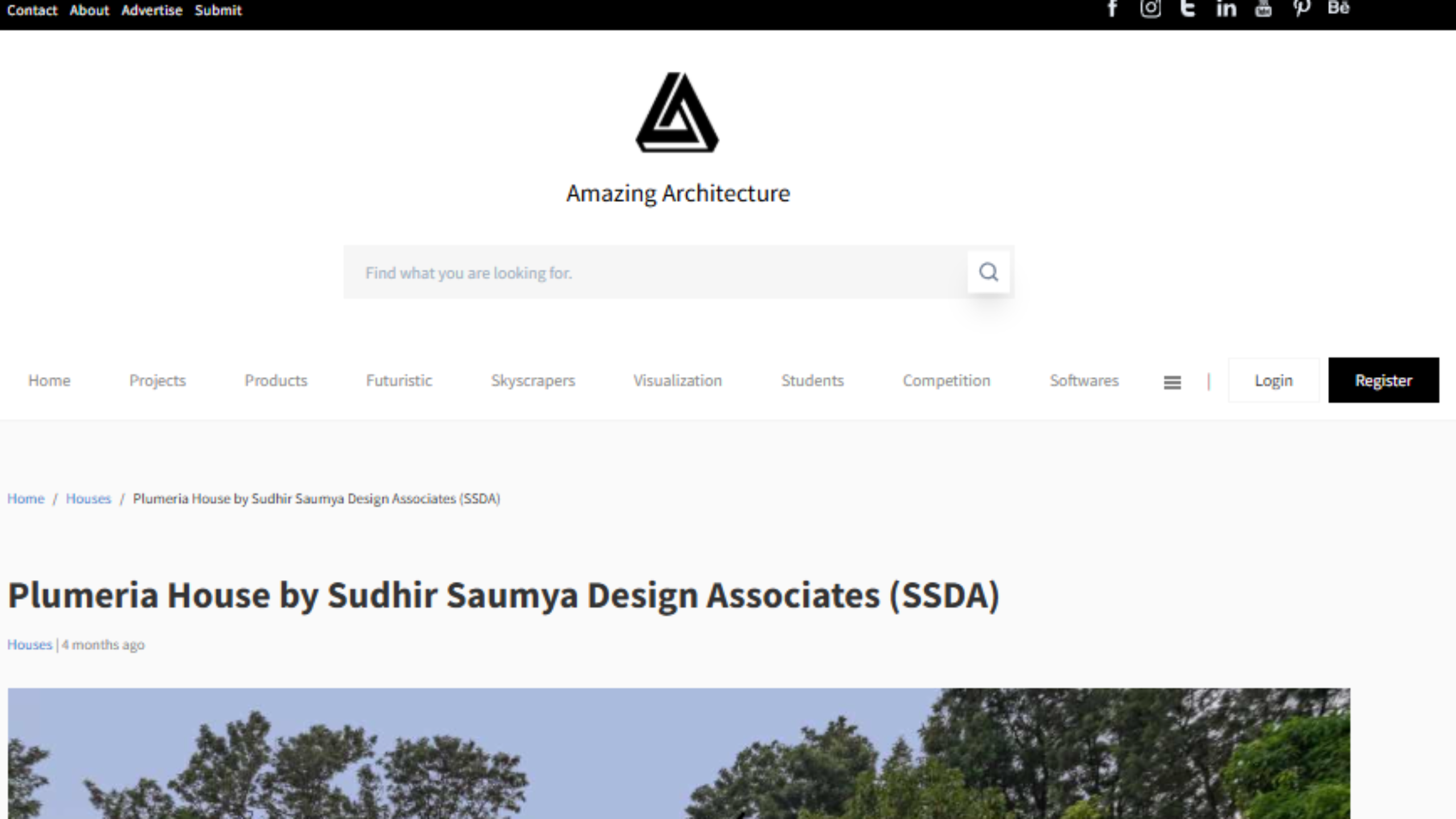
Task: Open the LinkedIn icon link
Action: point(1226,9)
